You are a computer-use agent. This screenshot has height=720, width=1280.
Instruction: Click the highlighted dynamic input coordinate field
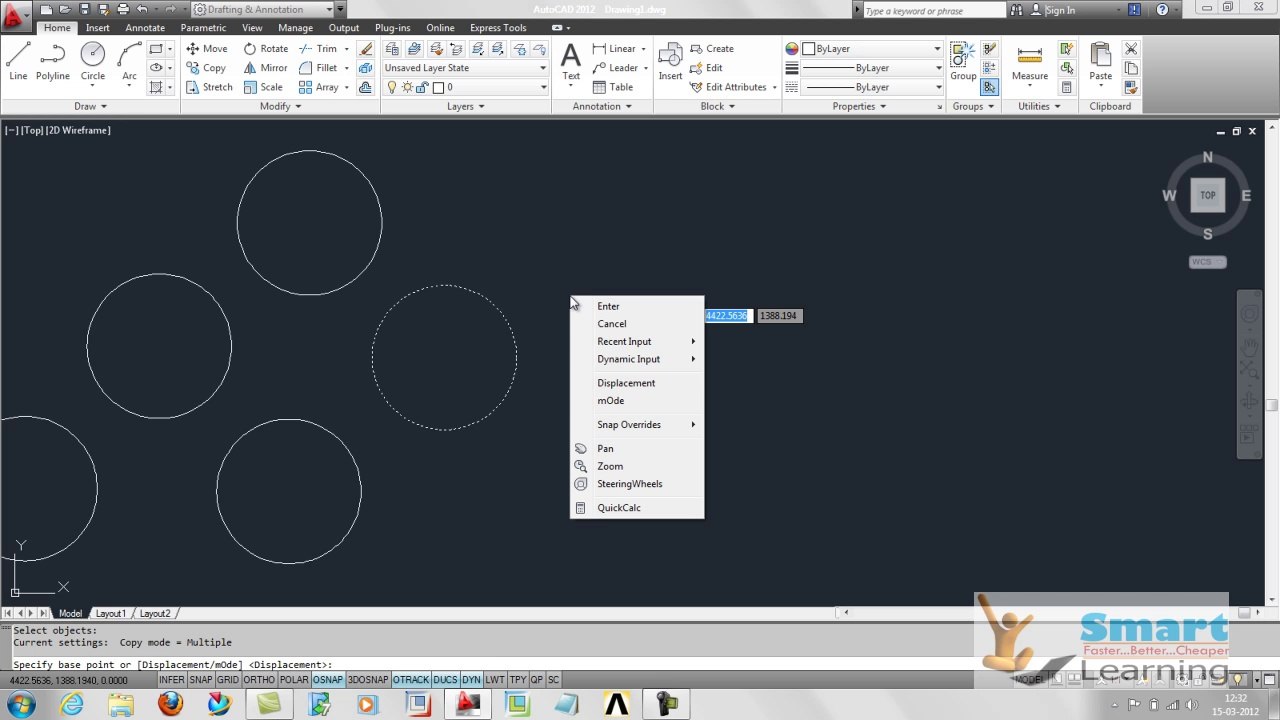point(727,316)
